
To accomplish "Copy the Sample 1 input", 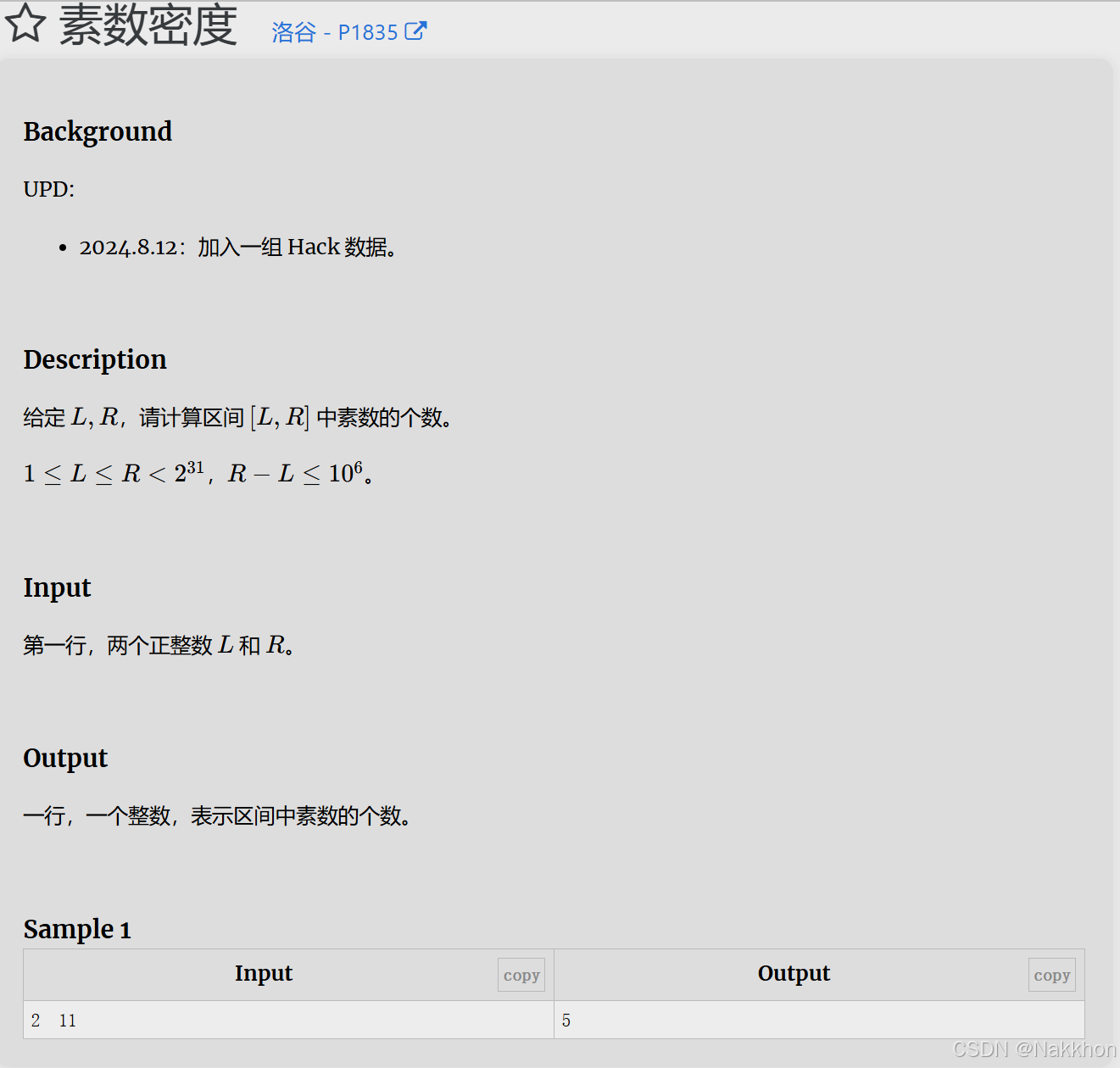I will pos(521,975).
